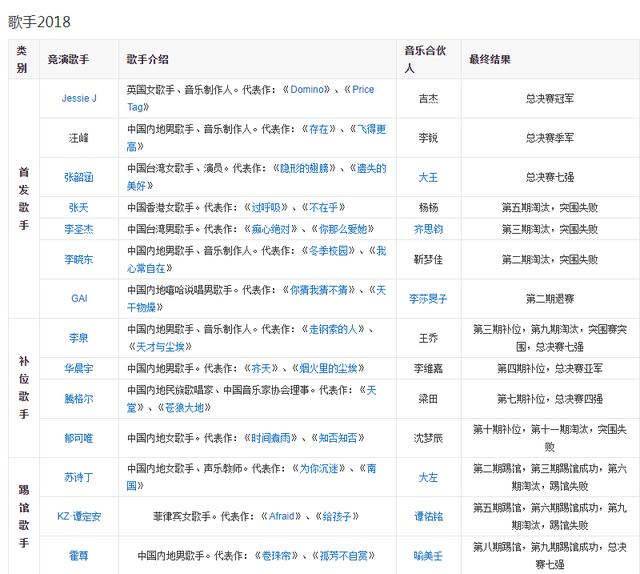
Task: Click the 腾格尔 singer link
Action: 79,398
